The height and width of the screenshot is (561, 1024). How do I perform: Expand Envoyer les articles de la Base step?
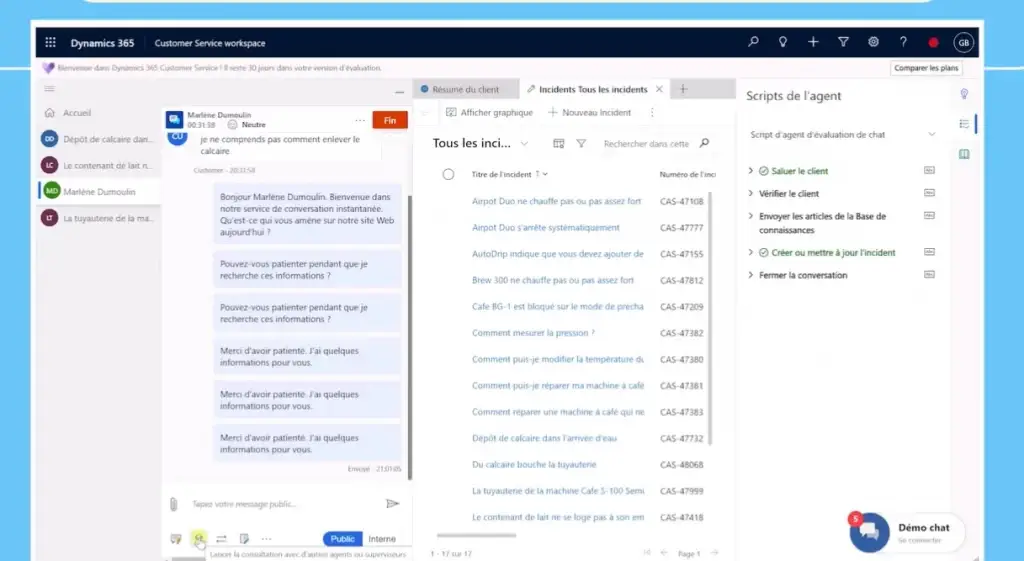click(750, 216)
